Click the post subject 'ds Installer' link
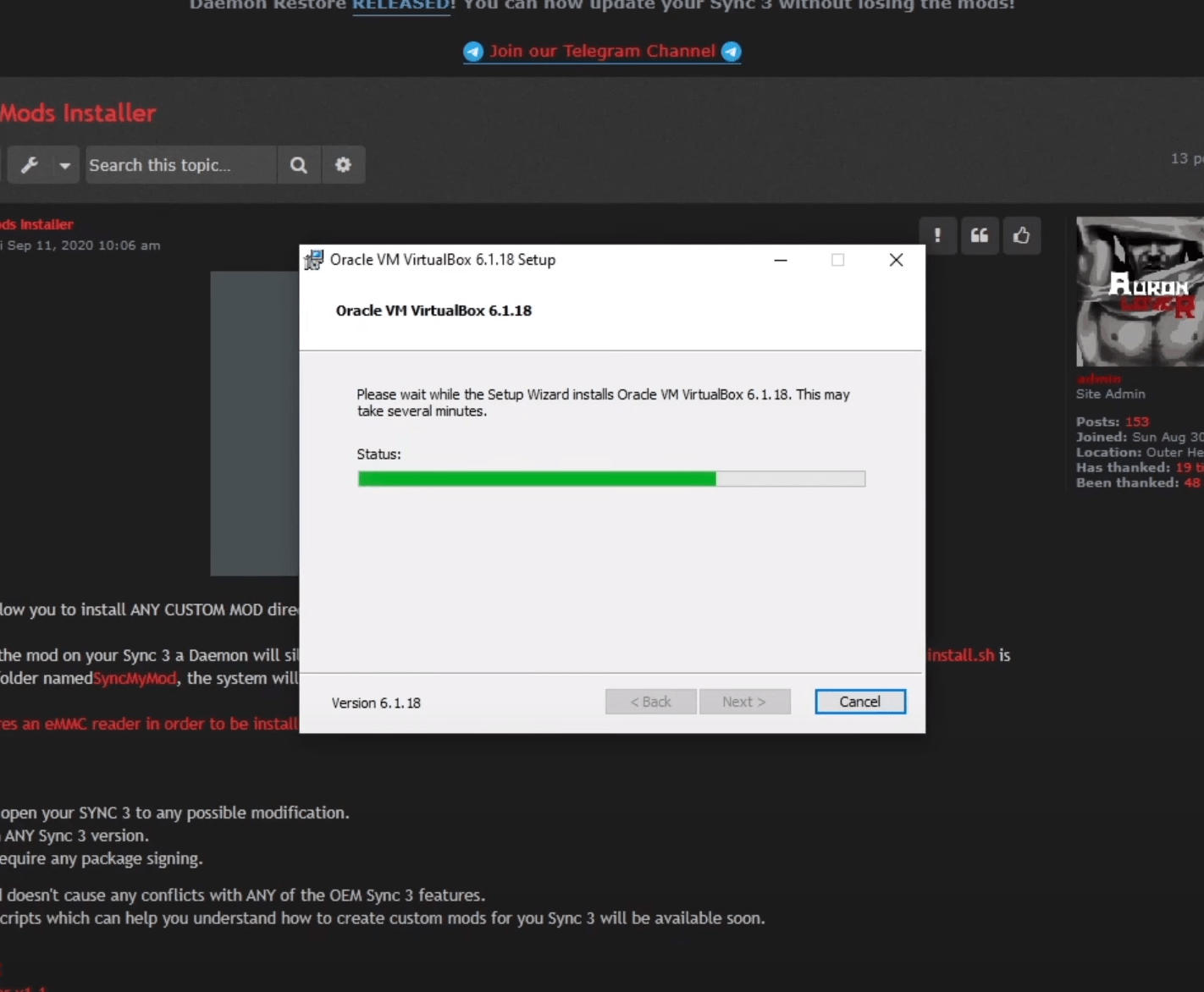Screen dimensions: 1204x992 click(x=36, y=224)
